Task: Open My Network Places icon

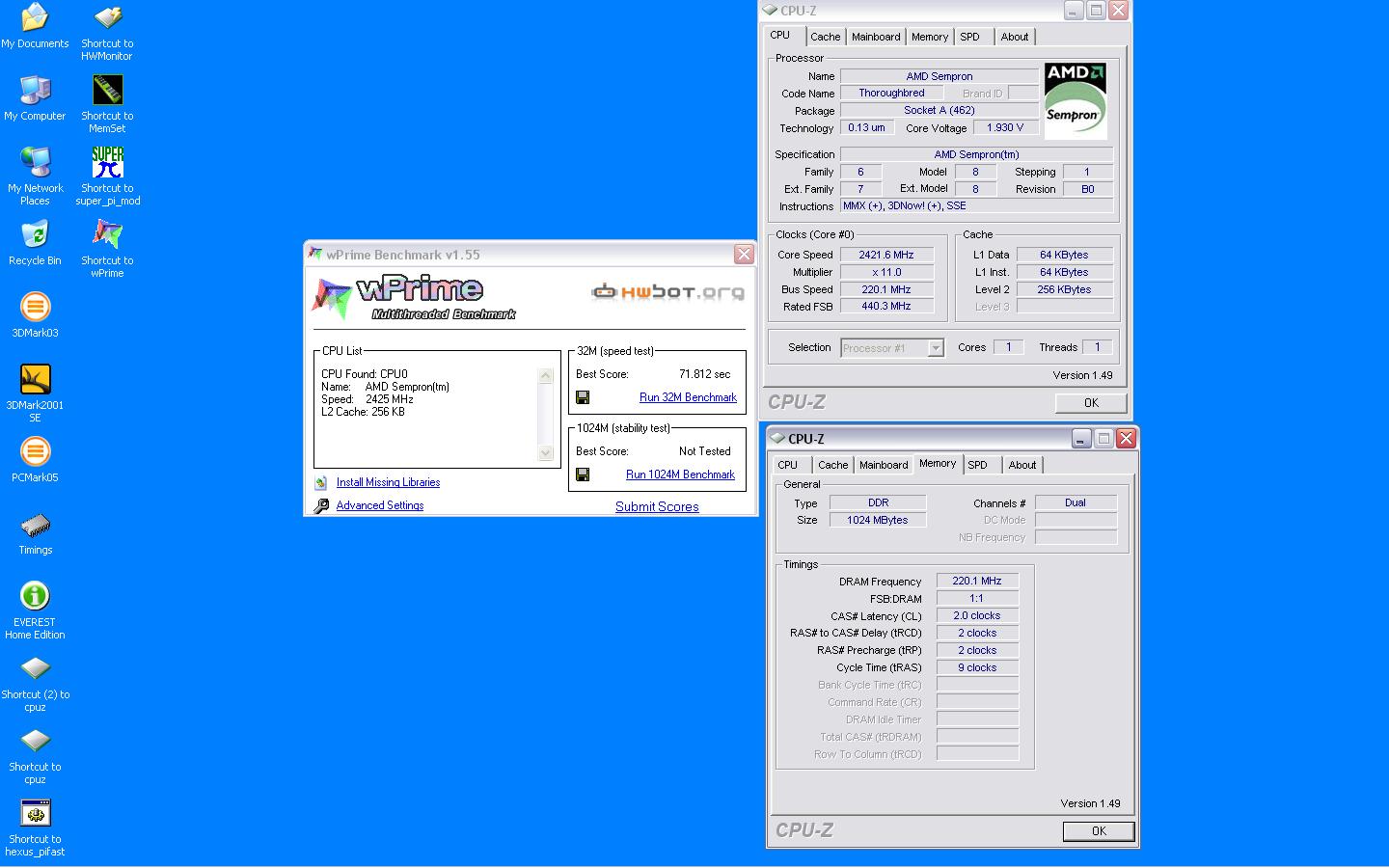Action: click(35, 176)
